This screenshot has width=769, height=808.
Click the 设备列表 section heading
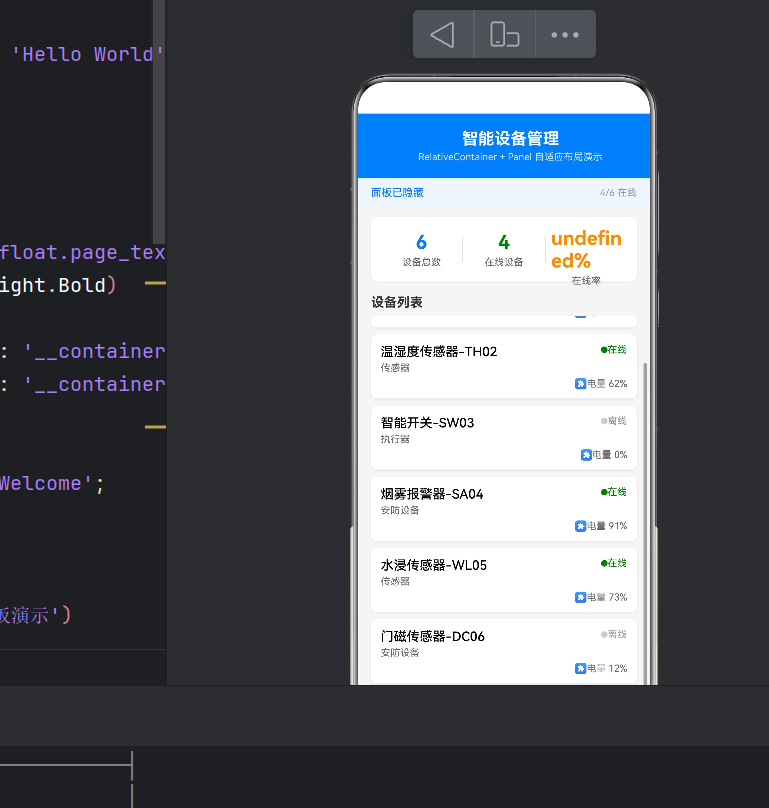click(x=397, y=302)
